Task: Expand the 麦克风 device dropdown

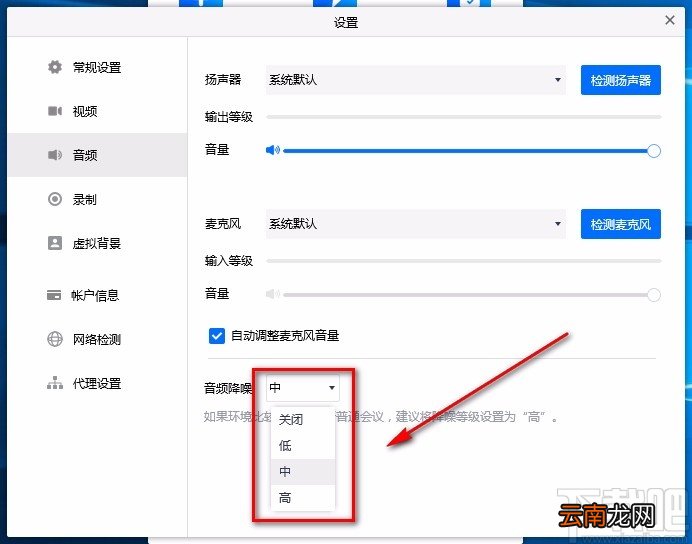Action: tap(415, 224)
